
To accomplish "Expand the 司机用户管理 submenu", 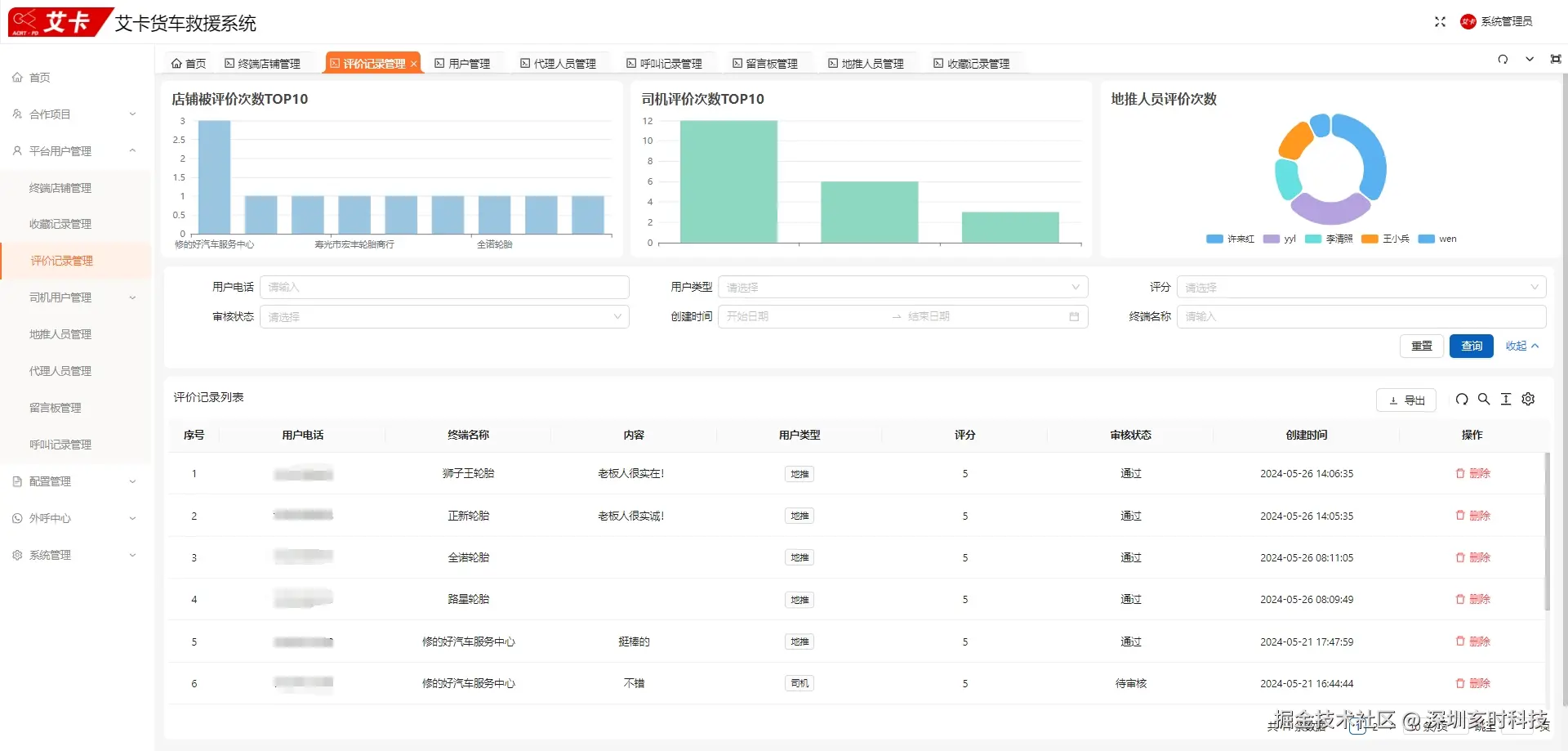I will click(77, 297).
